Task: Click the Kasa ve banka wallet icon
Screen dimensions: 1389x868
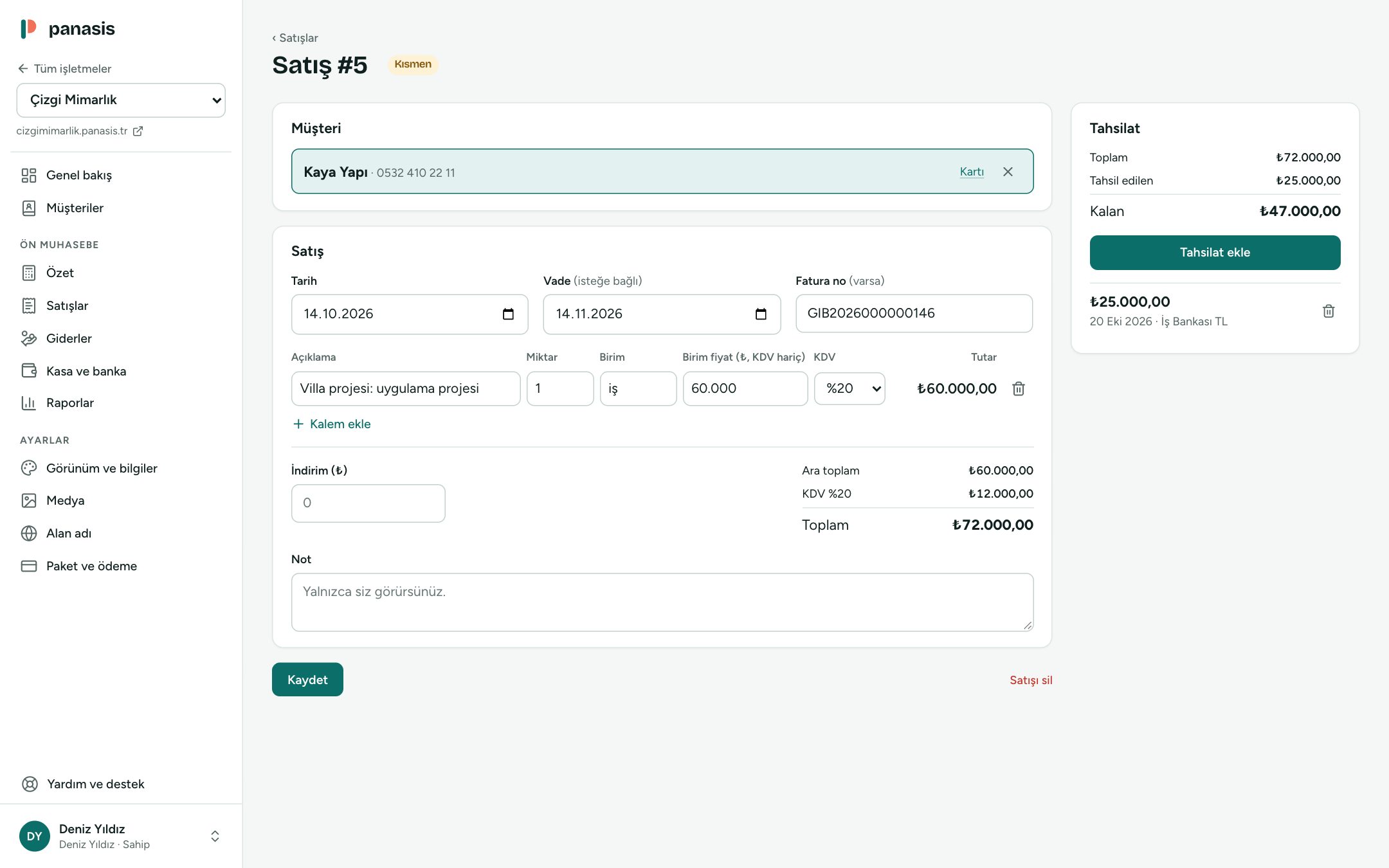Action: pos(29,371)
